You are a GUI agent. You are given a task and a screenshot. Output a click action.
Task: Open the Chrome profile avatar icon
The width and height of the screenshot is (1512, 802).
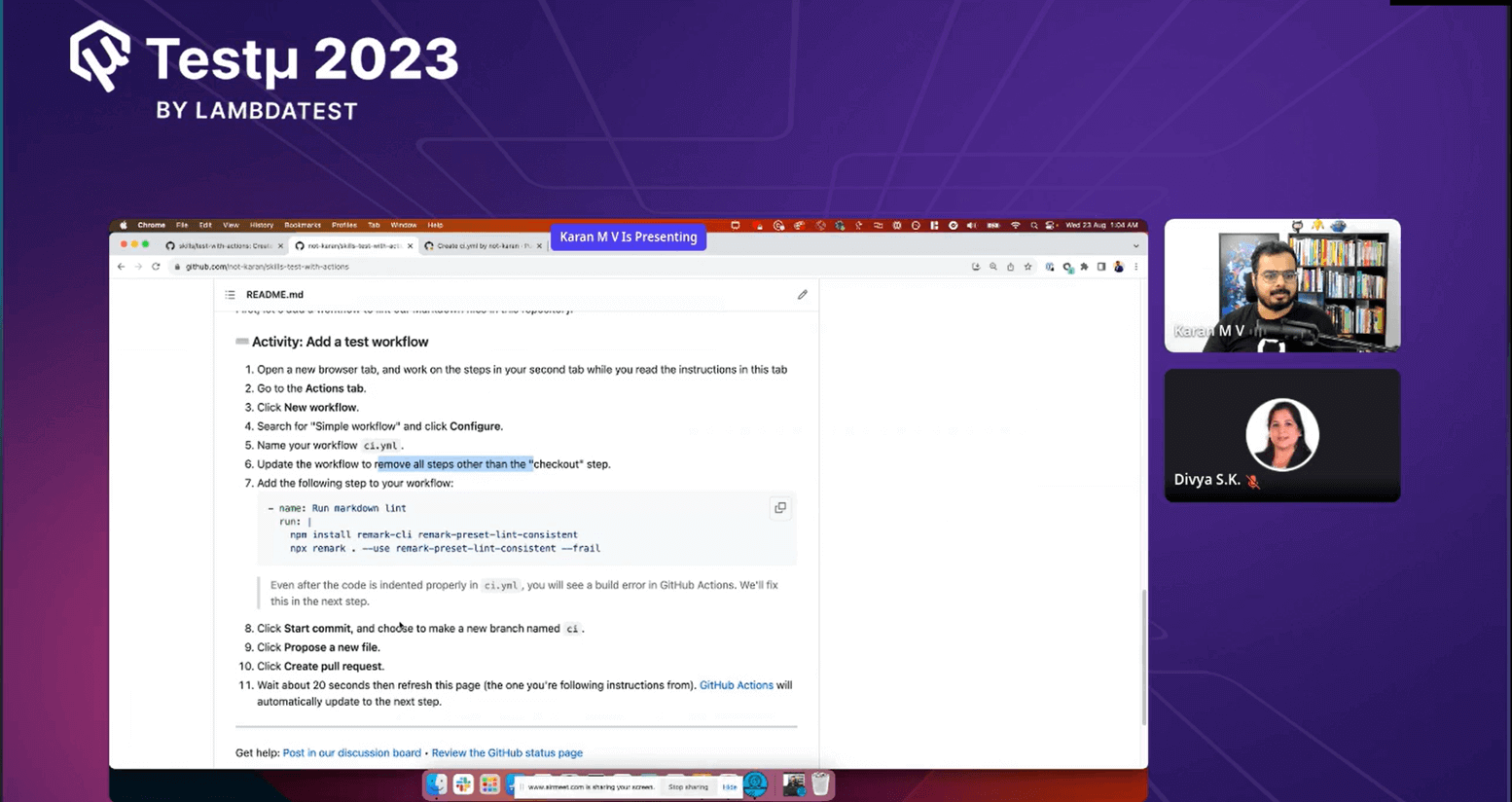click(1119, 267)
